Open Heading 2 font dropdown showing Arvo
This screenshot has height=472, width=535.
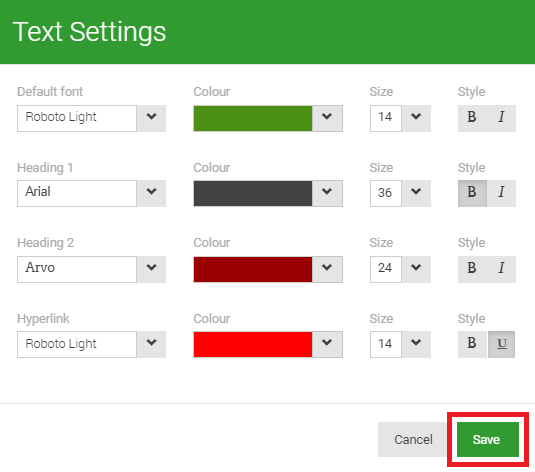point(151,269)
